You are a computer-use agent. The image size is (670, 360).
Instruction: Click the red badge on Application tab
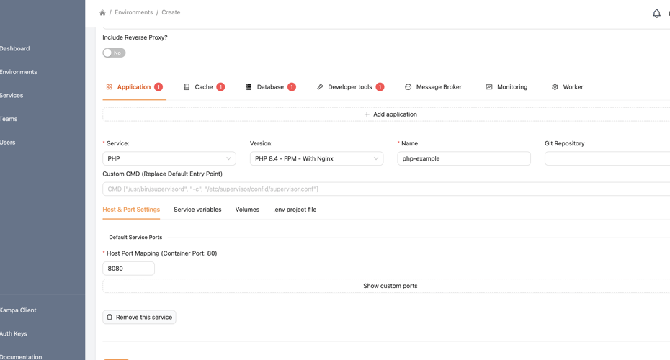(x=159, y=87)
